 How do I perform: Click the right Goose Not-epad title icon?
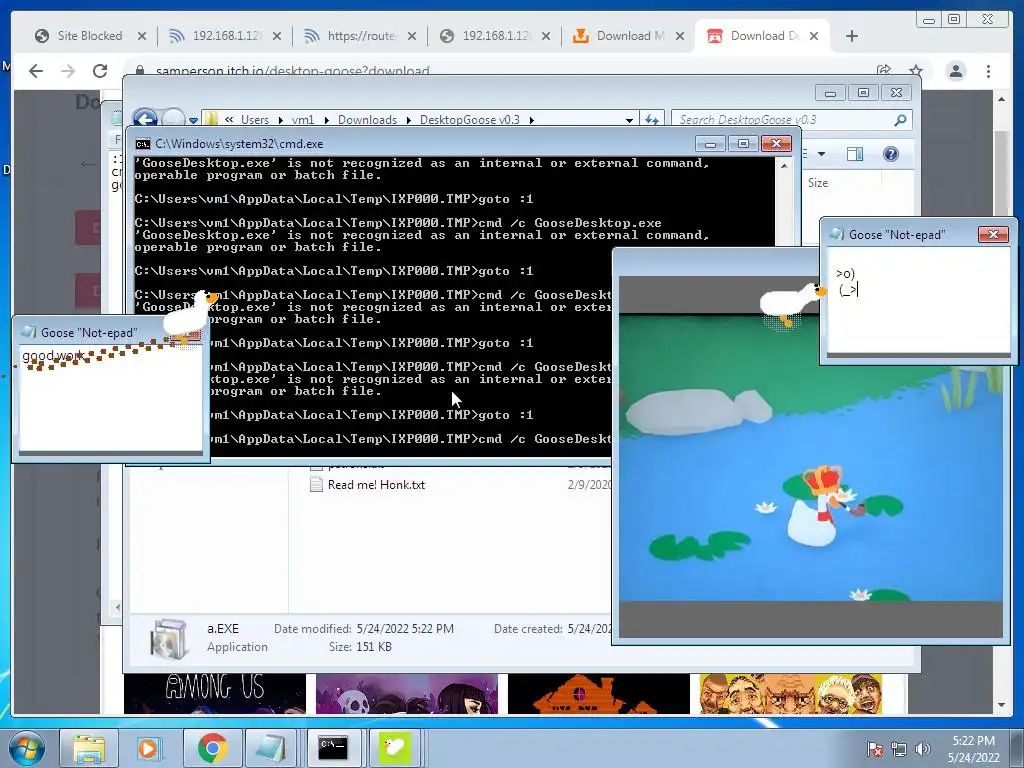tap(837, 234)
